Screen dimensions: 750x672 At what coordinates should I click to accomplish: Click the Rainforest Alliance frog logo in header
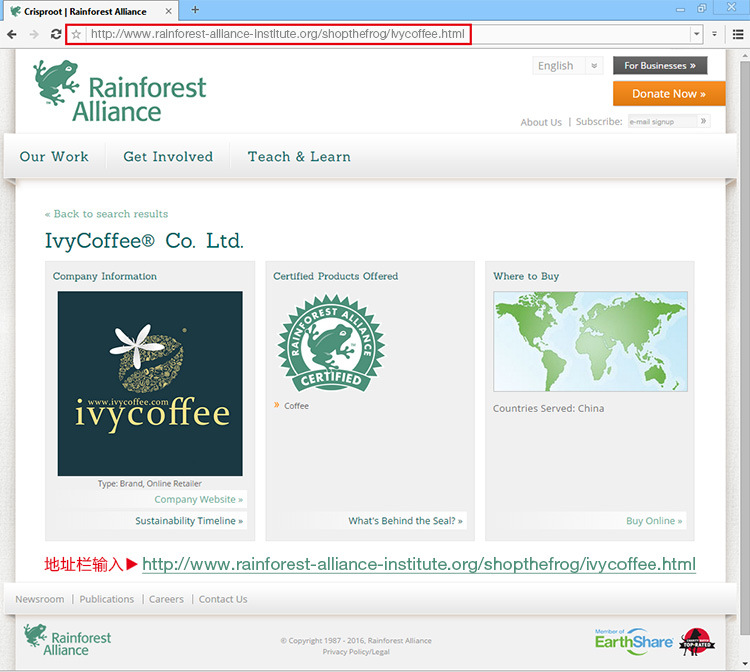pos(119,91)
